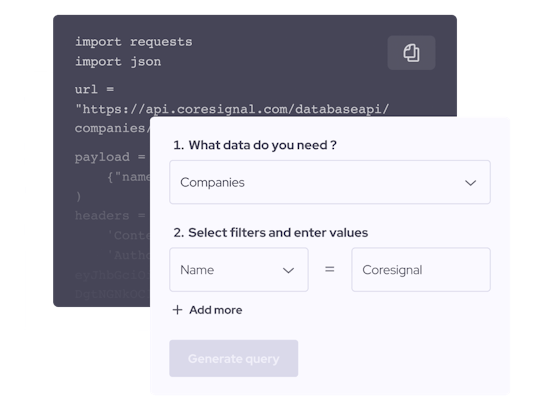Click the chevron arrow in the Companies field
536x420 pixels.
pyautogui.click(x=470, y=183)
